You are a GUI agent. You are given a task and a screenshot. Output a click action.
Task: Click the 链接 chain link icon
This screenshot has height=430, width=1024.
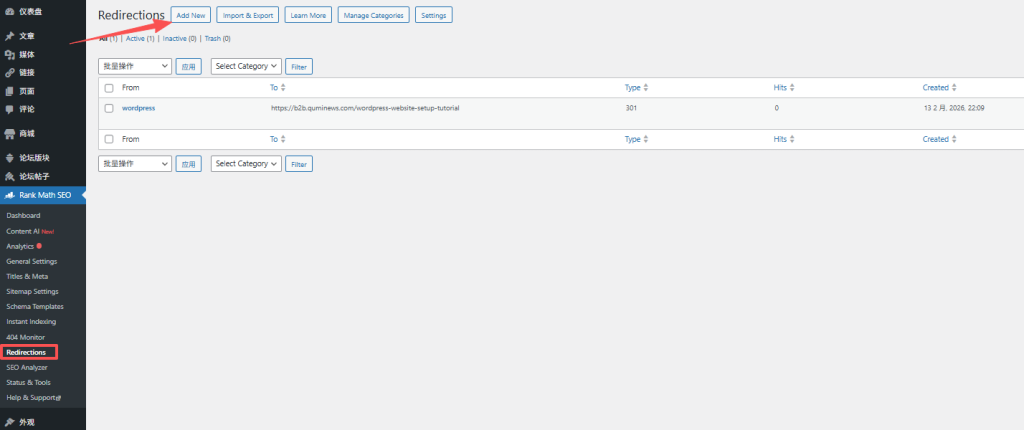[10, 72]
